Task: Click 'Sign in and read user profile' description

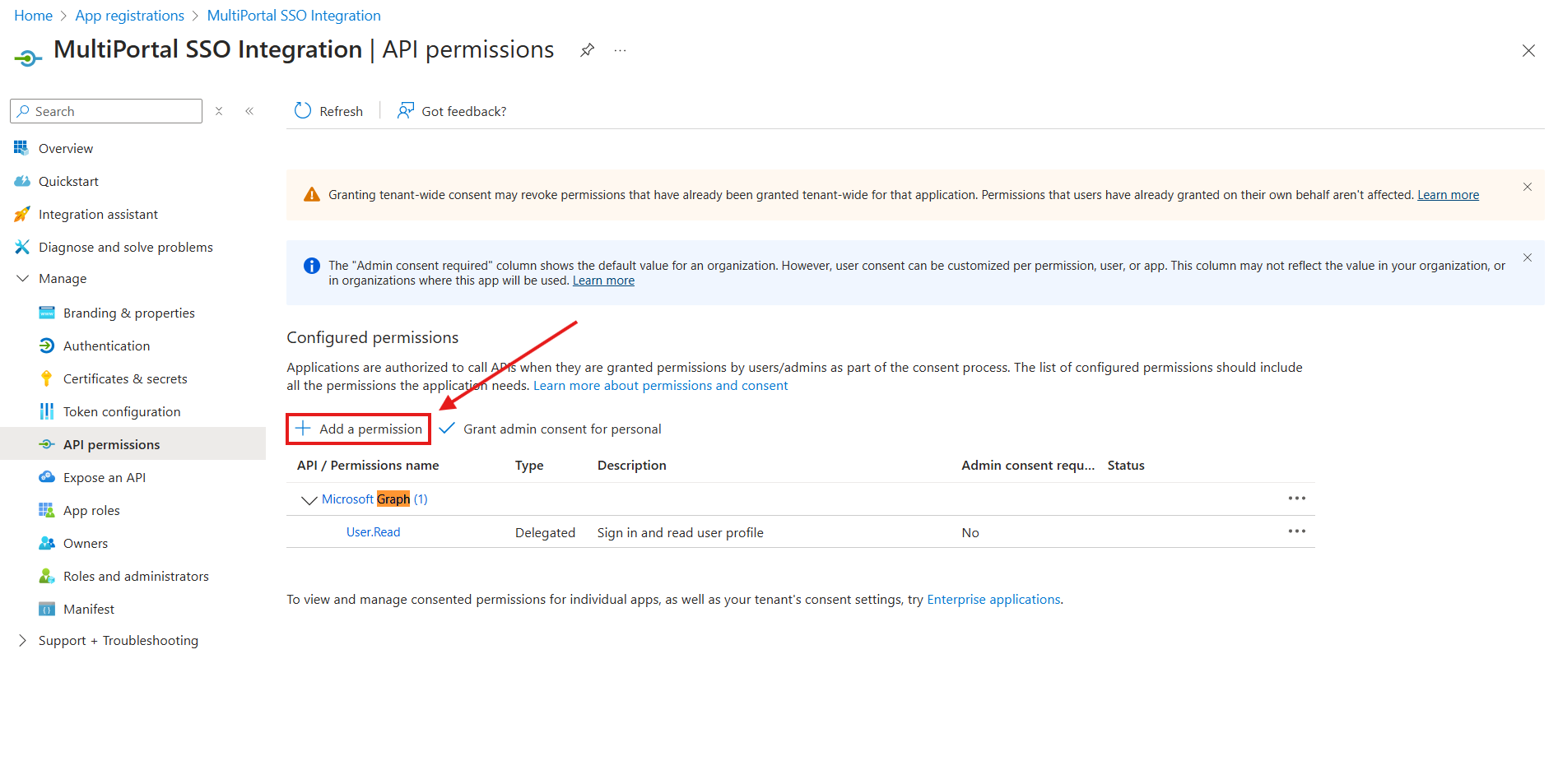Action: click(680, 532)
